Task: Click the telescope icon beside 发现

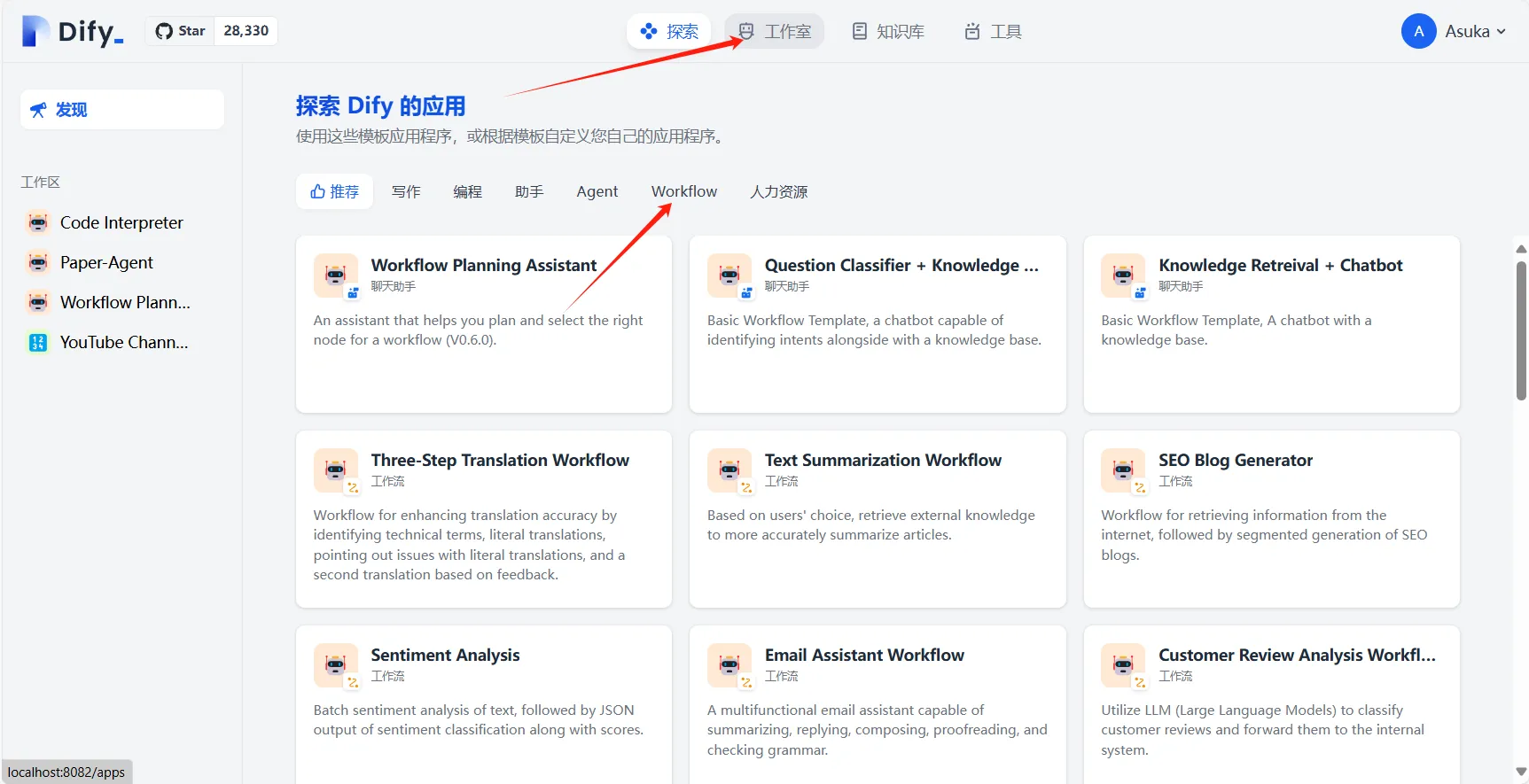Action: pyautogui.click(x=38, y=110)
